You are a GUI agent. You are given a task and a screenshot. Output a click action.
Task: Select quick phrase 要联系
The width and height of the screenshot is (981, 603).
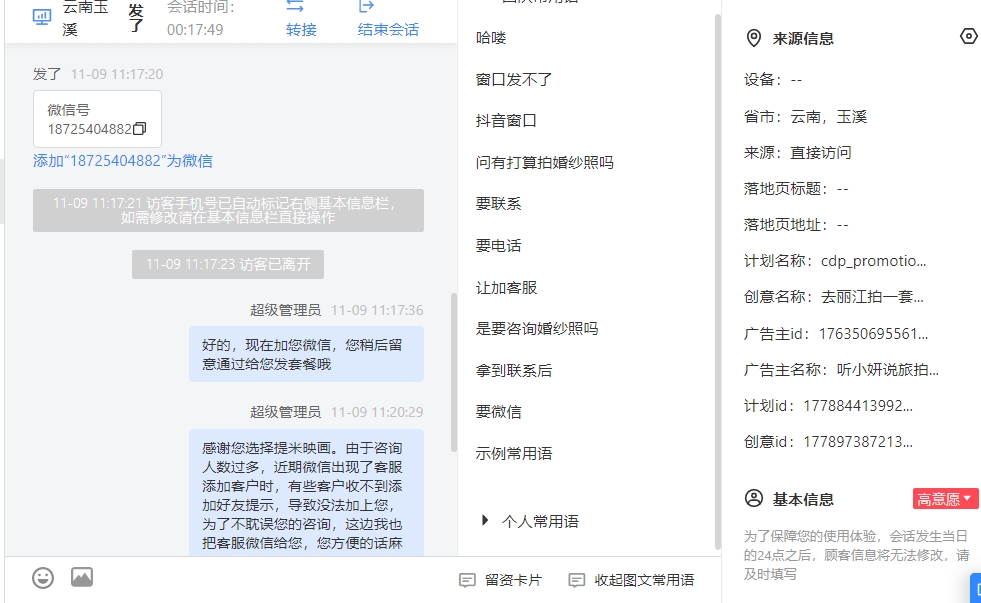coord(499,204)
